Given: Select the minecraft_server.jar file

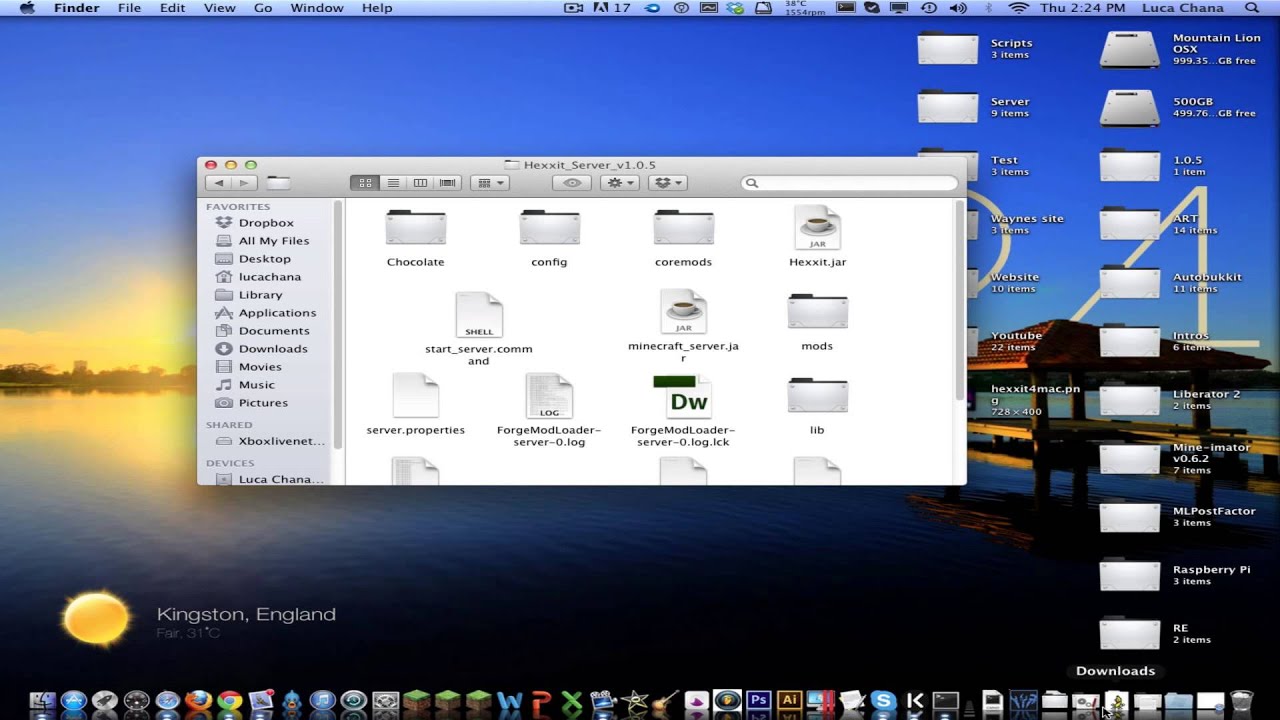Looking at the screenshot, I should [x=683, y=326].
